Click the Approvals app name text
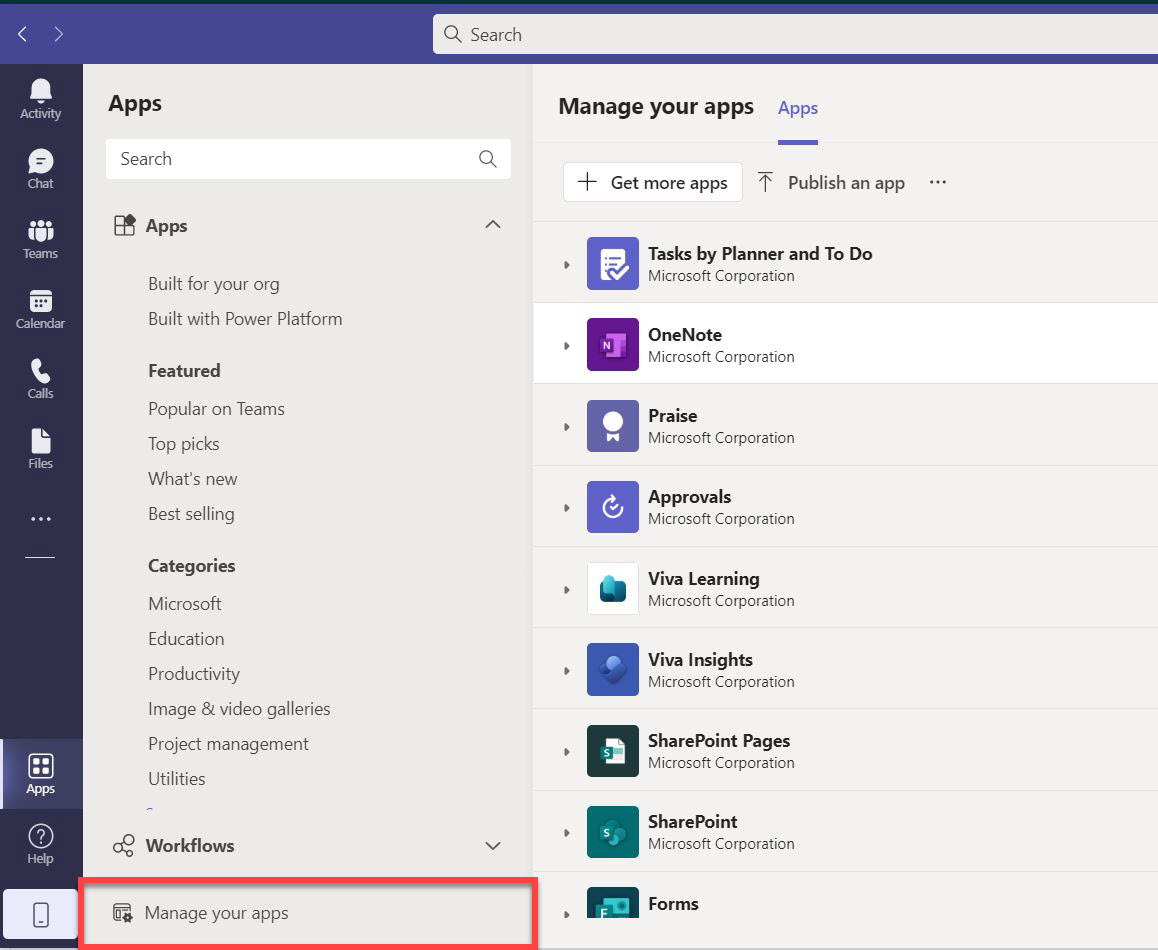This screenshot has height=950, width=1158. (690, 497)
